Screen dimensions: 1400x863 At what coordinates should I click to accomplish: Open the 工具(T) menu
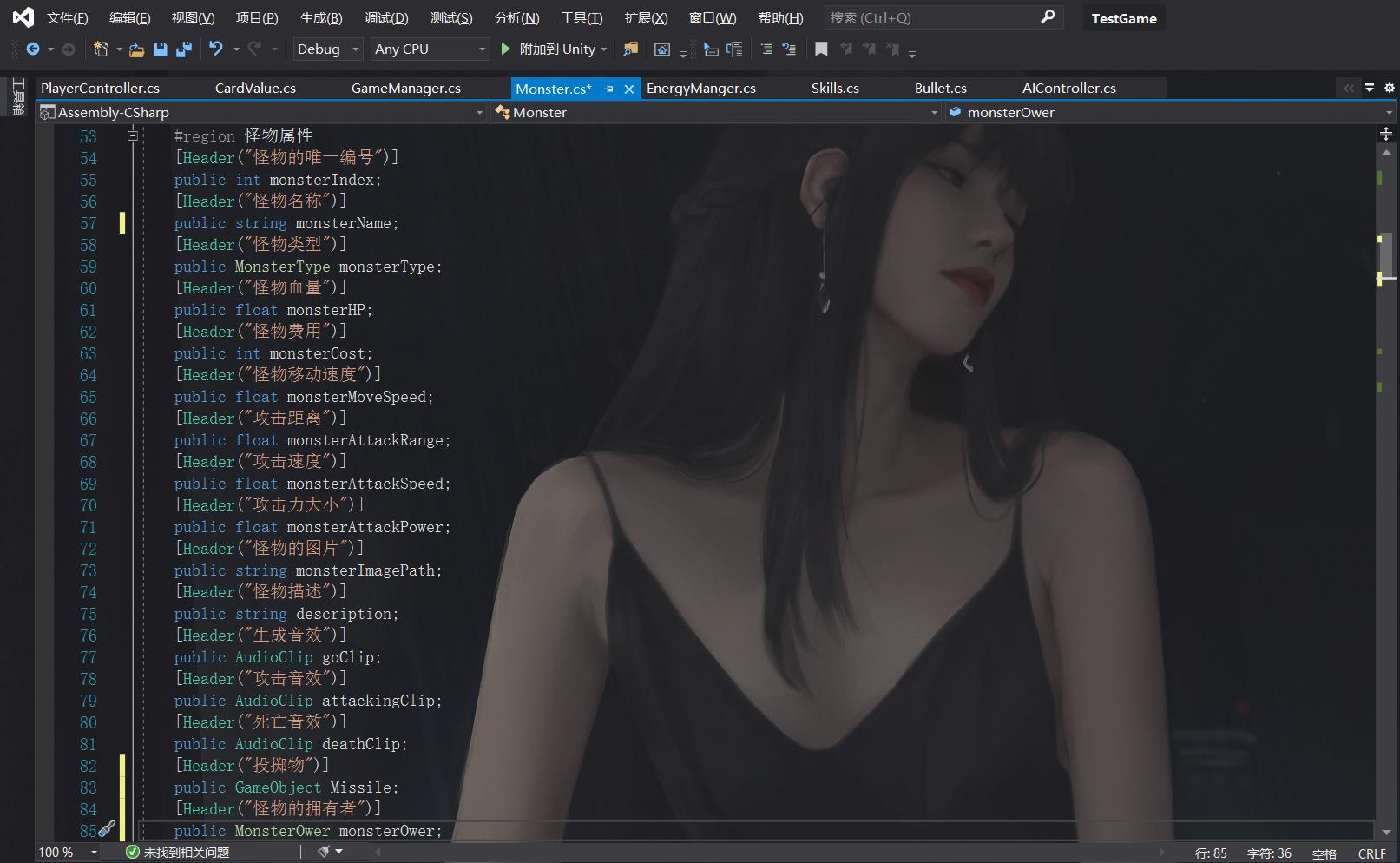coord(582,17)
